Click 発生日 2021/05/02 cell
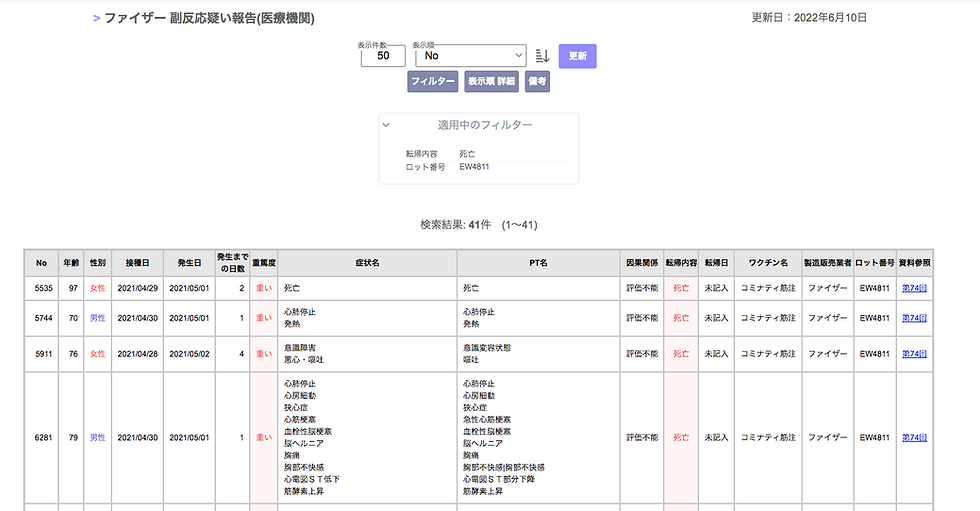The width and height of the screenshot is (980, 511). [x=189, y=354]
